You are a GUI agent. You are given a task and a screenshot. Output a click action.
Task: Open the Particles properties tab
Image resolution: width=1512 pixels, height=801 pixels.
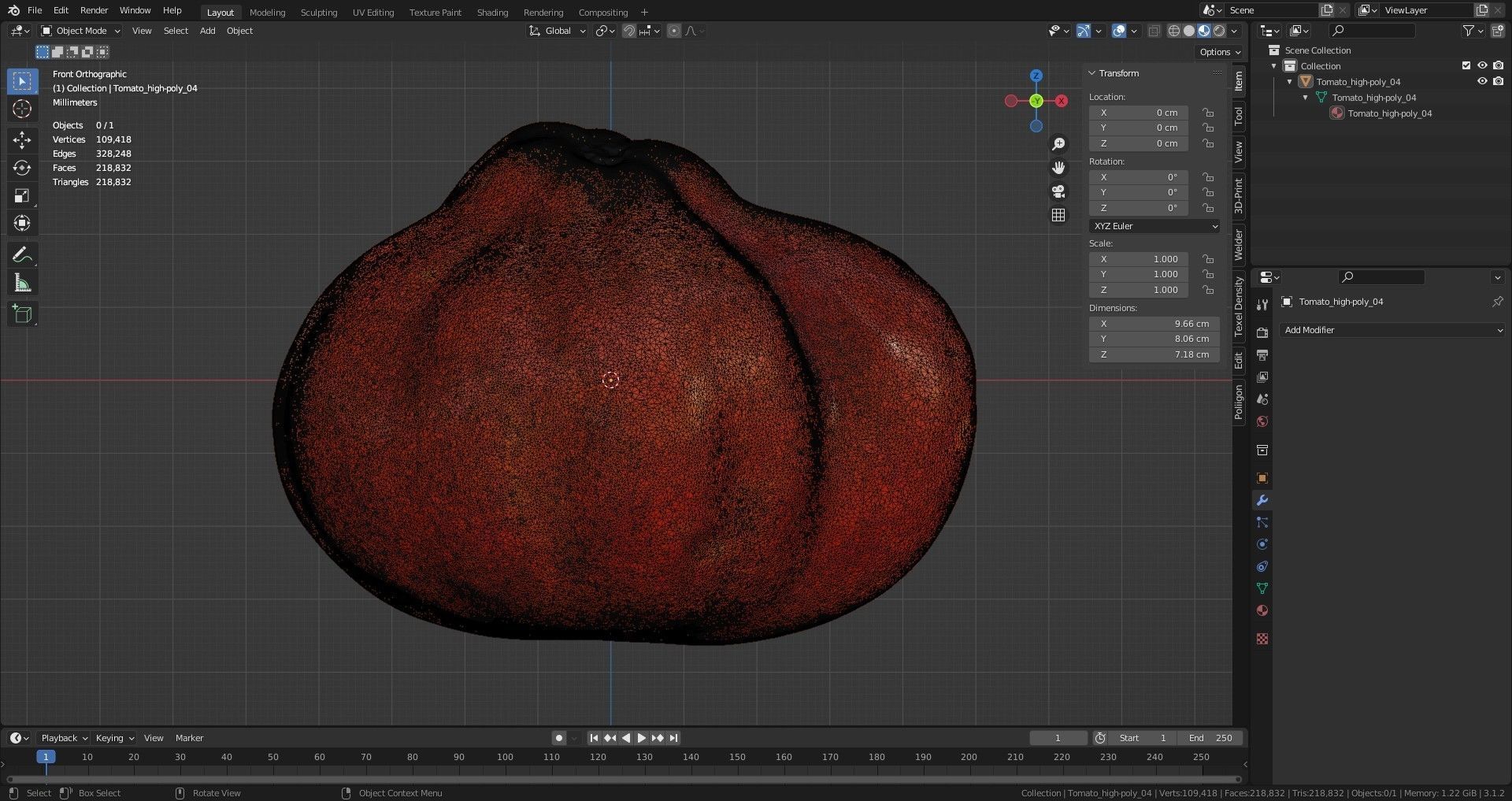1262,523
